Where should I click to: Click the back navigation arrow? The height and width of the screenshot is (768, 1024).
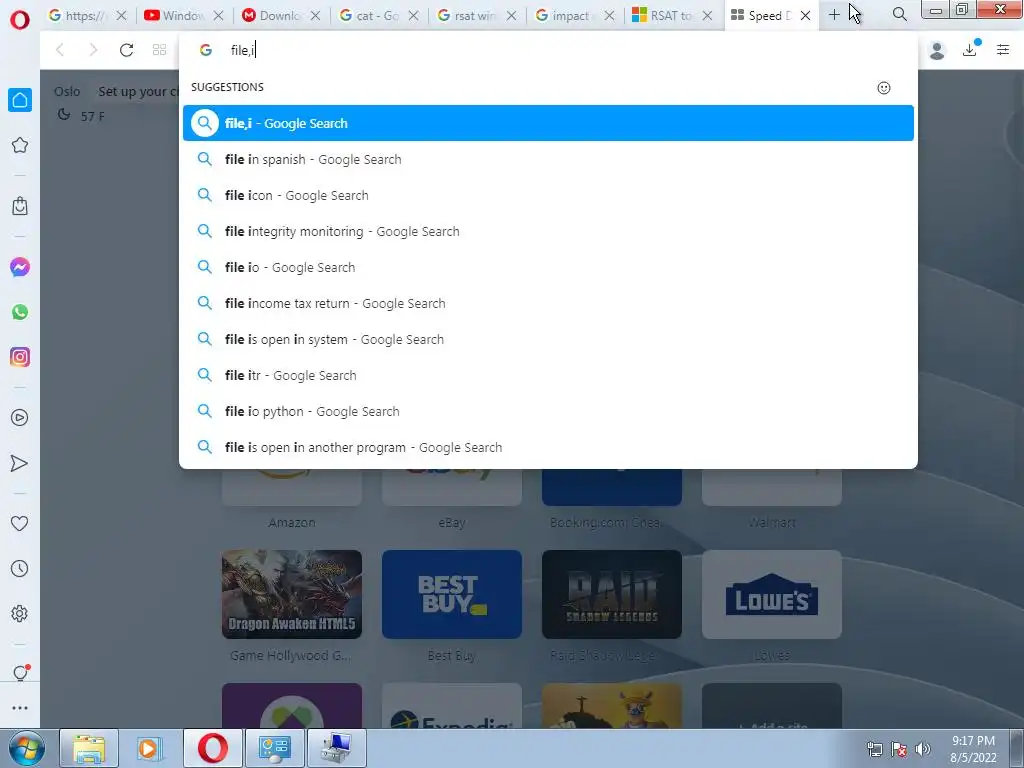60,50
